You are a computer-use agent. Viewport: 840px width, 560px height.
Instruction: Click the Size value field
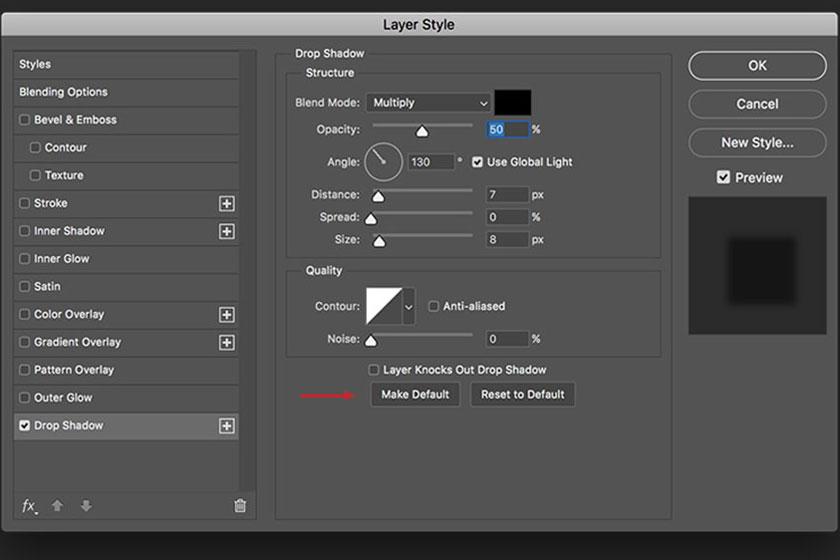pyautogui.click(x=507, y=240)
